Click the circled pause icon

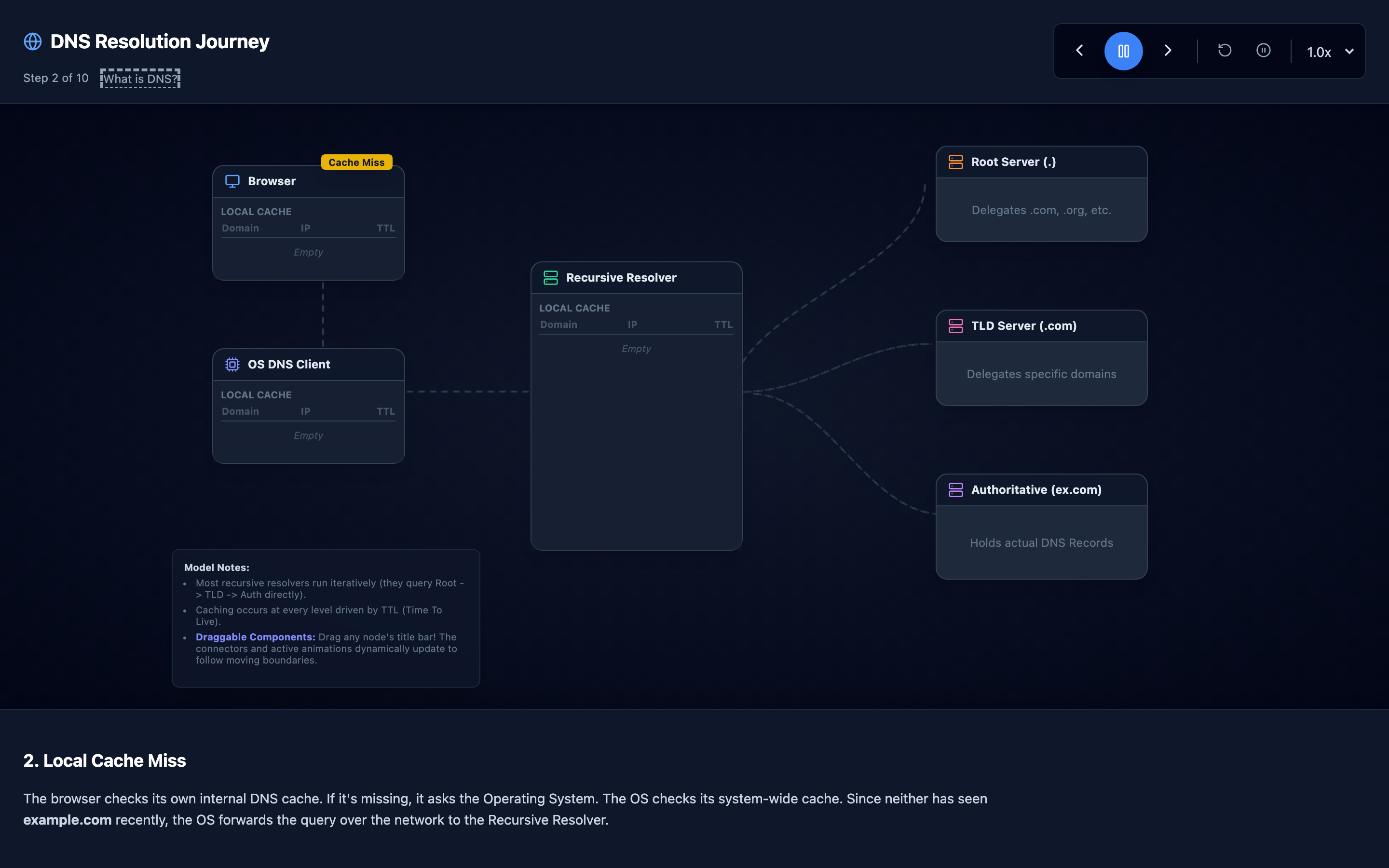point(1263,51)
